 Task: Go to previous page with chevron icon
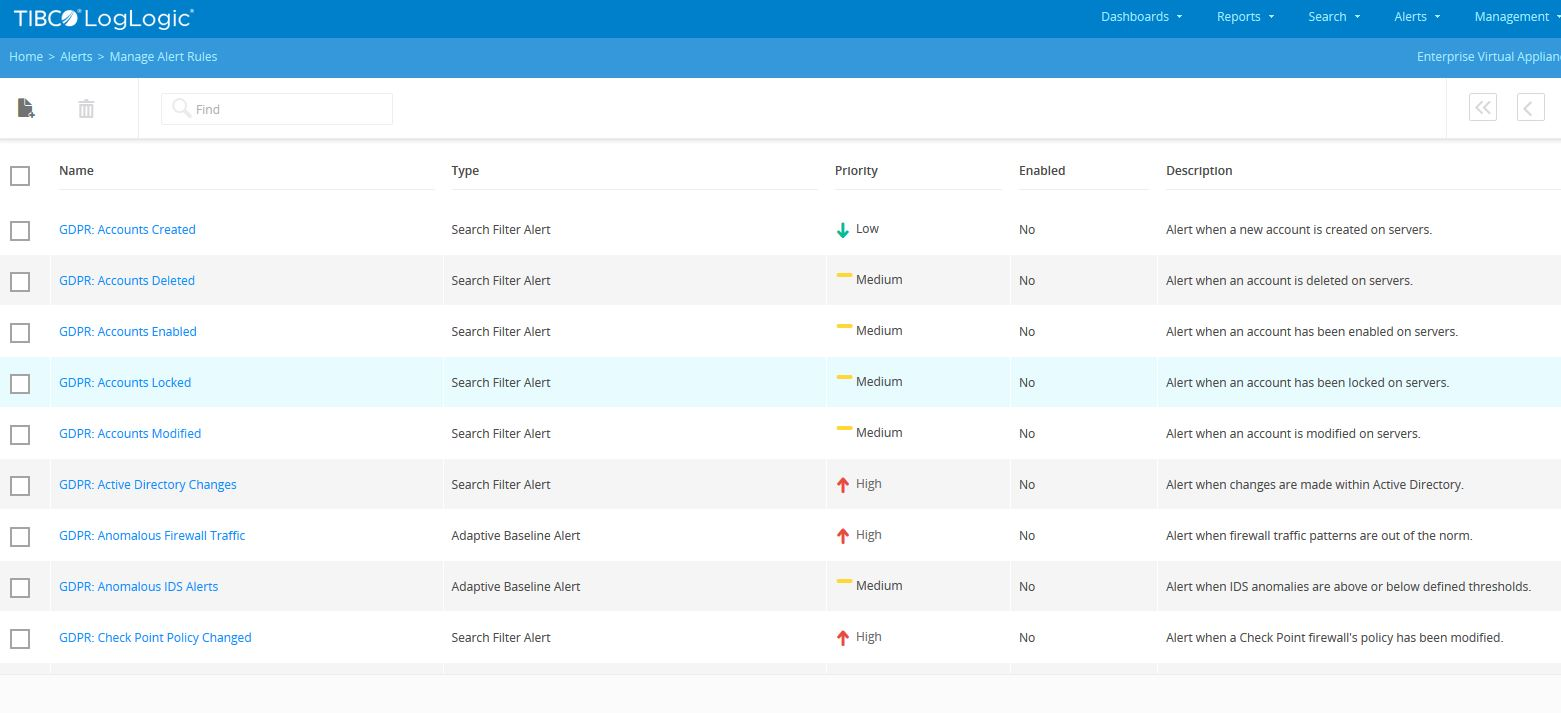[x=1530, y=108]
